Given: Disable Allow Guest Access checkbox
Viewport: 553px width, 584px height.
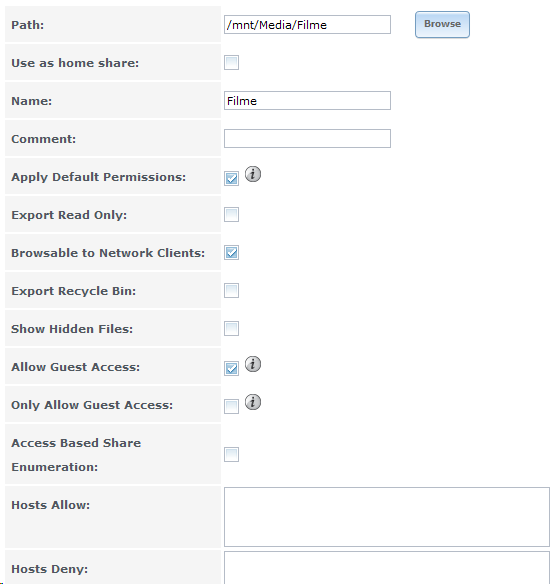Looking at the screenshot, I should click(x=231, y=368).
